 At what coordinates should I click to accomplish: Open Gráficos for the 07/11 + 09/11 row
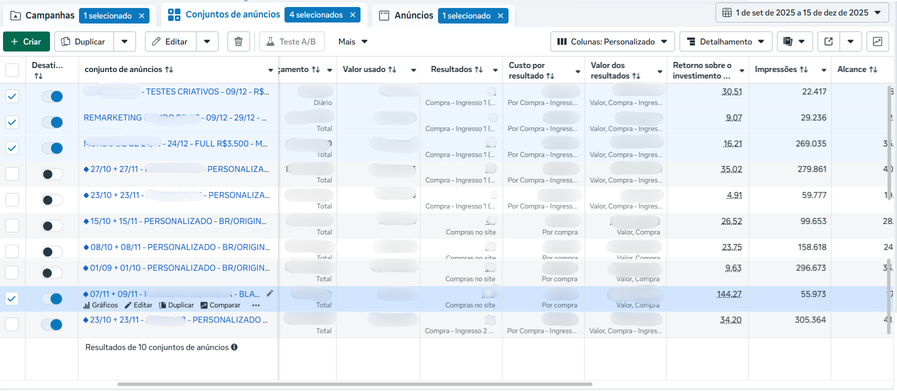tap(101, 305)
